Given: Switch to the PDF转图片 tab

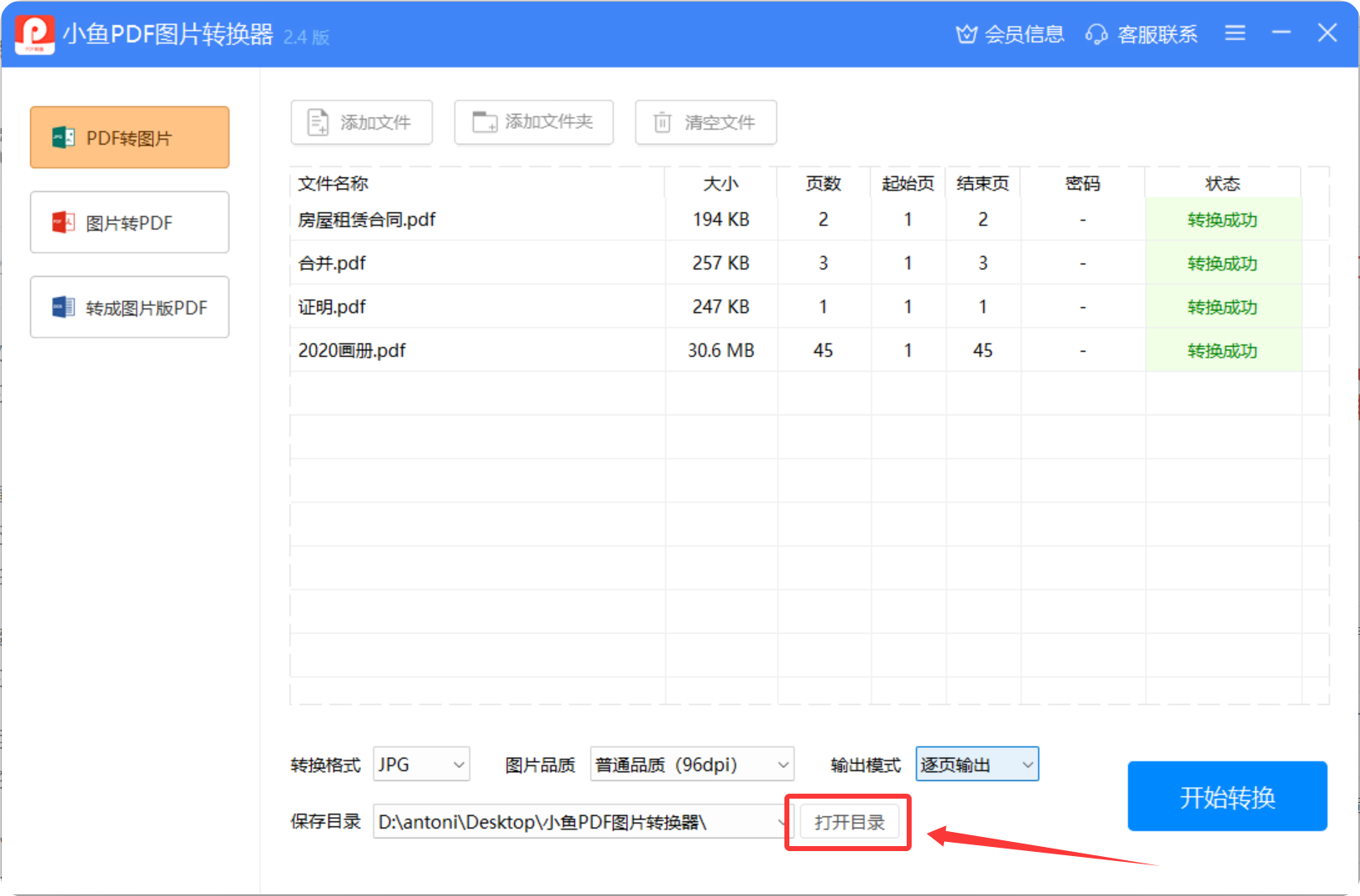Looking at the screenshot, I should click(129, 136).
